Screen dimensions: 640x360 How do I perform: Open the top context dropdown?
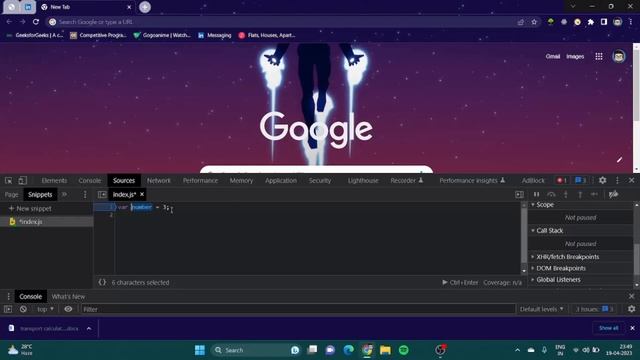(x=45, y=309)
